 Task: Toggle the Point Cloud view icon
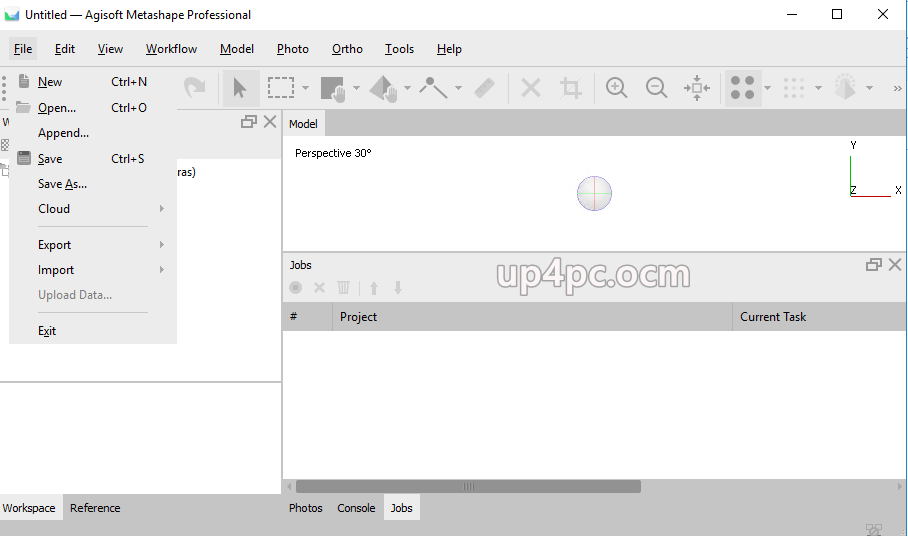742,88
